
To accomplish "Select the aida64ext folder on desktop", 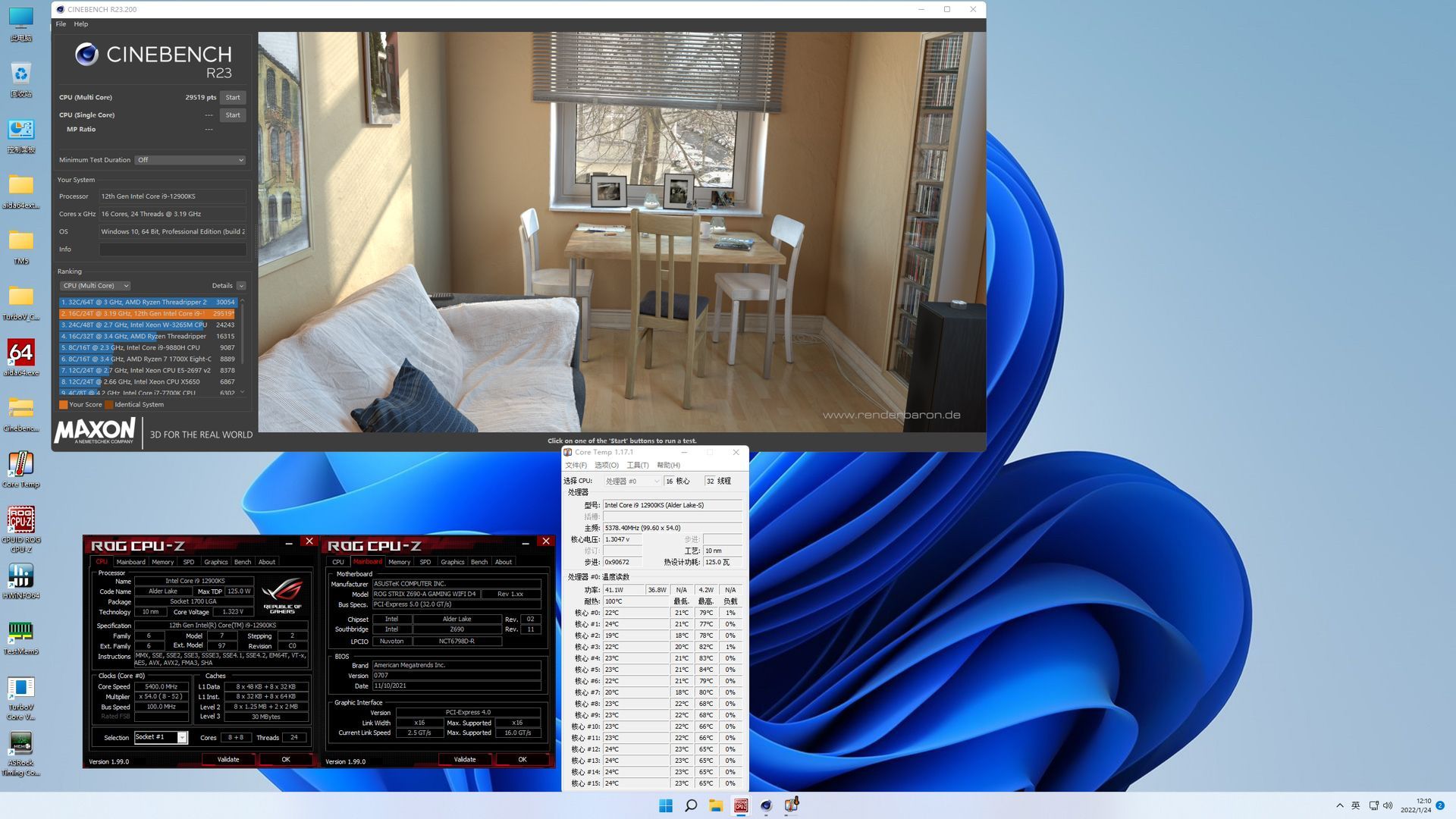I will click(20, 191).
